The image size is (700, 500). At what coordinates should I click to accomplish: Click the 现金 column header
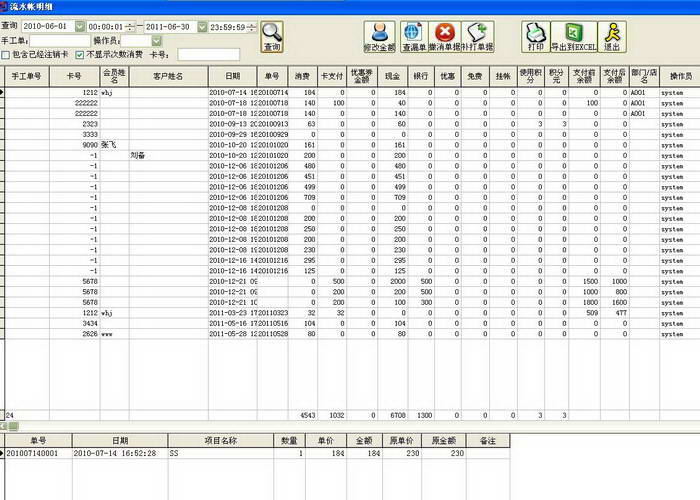coord(392,76)
